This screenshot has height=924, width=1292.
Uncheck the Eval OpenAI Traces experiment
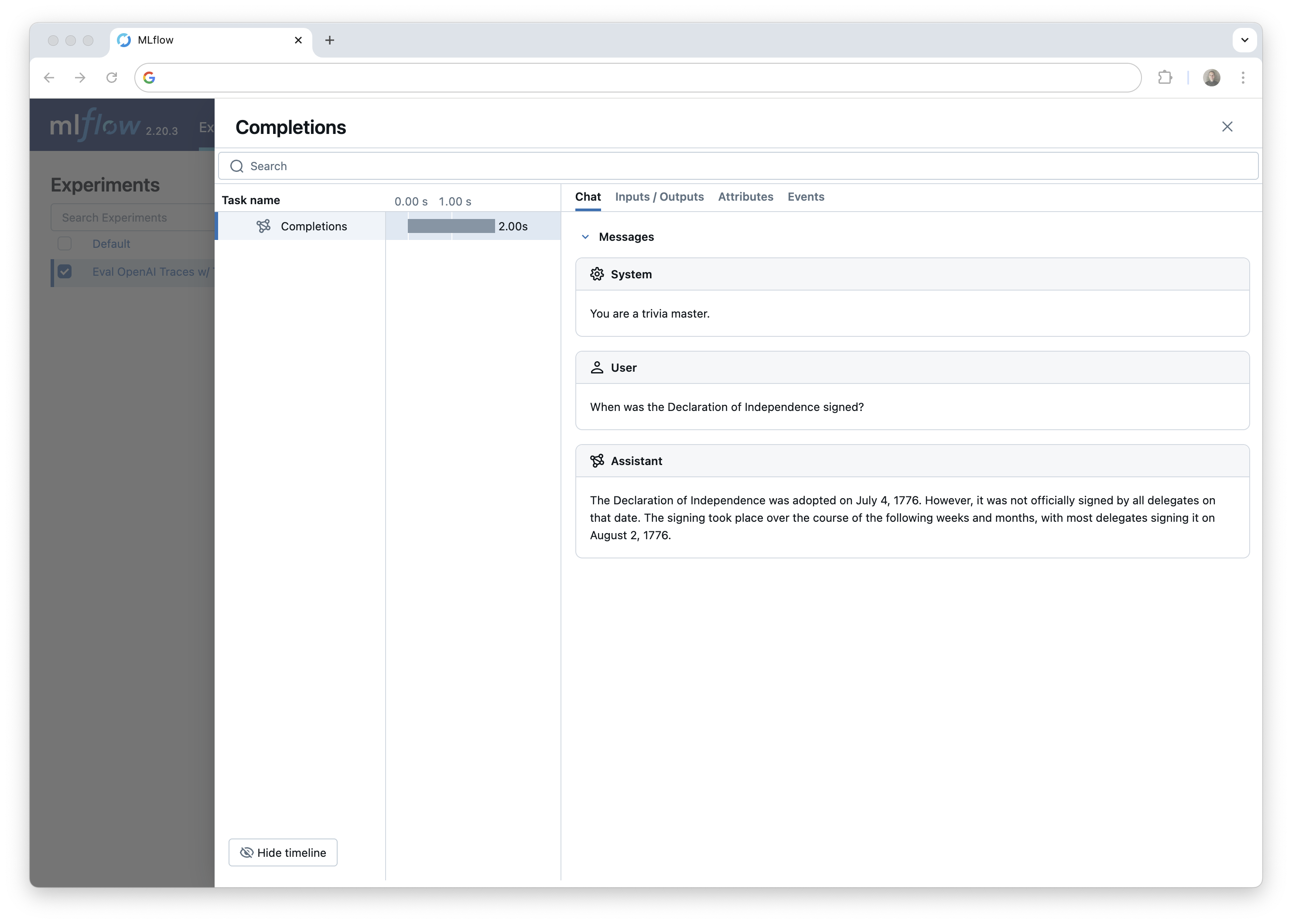pos(65,272)
